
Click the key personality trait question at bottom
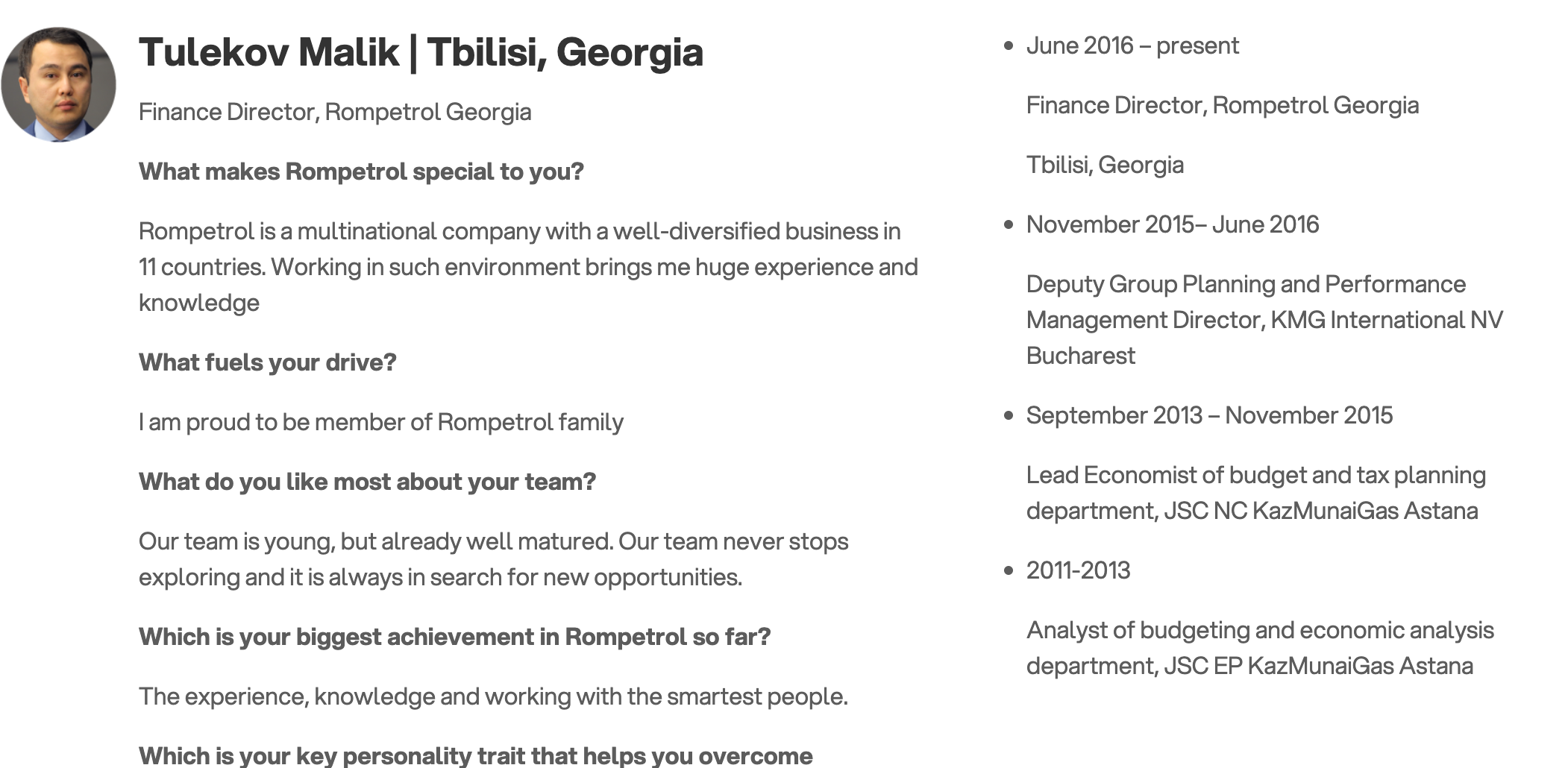pyautogui.click(x=475, y=755)
